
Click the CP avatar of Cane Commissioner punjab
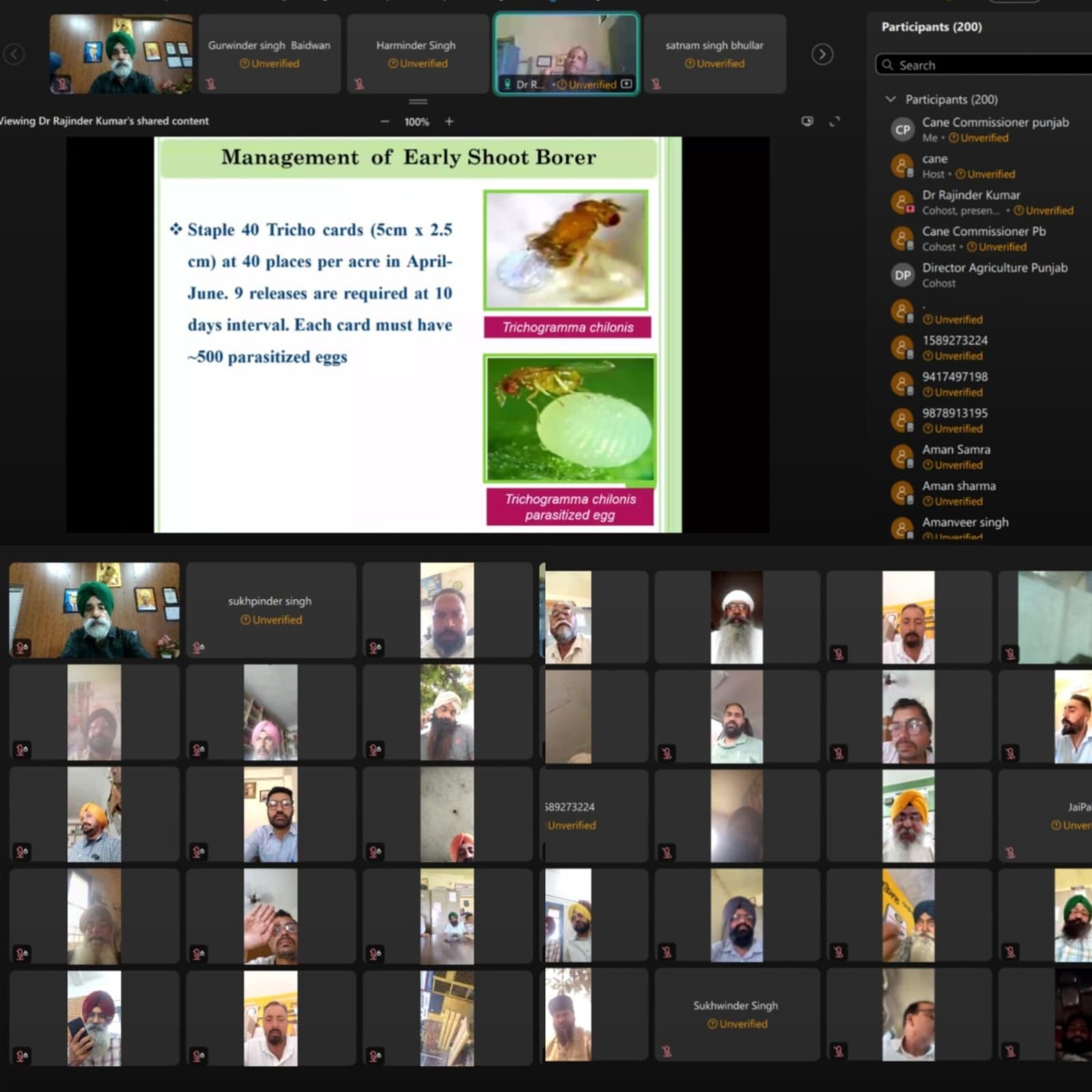(x=902, y=130)
